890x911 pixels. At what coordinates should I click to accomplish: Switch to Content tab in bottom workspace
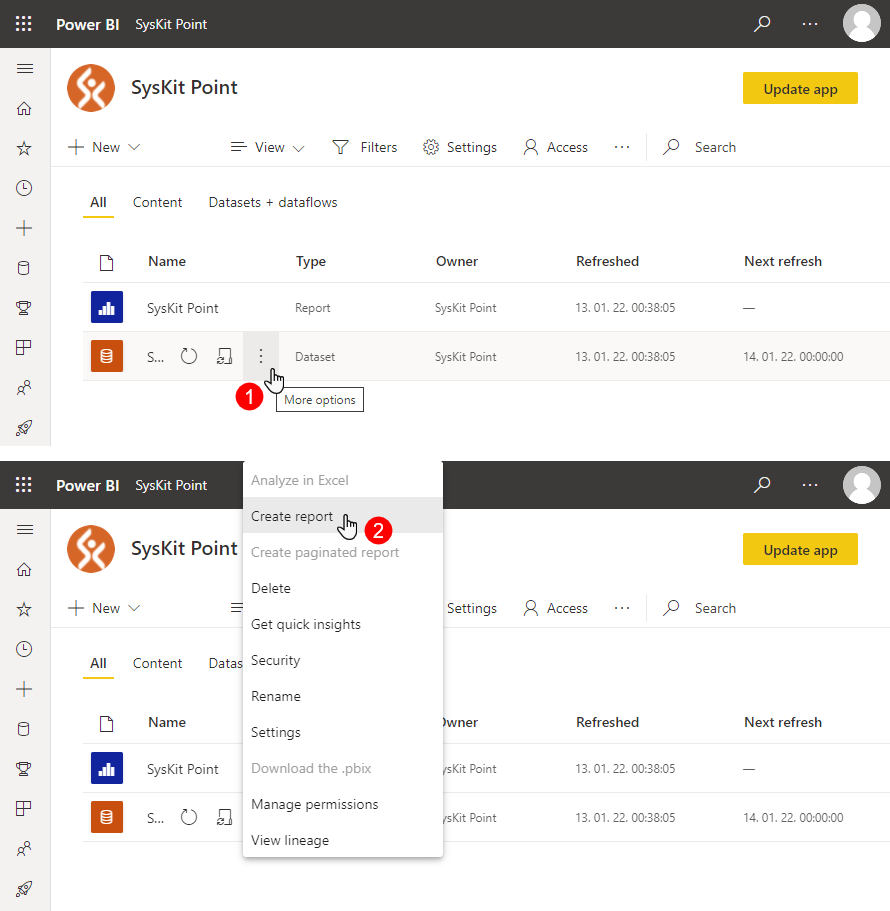(x=157, y=663)
